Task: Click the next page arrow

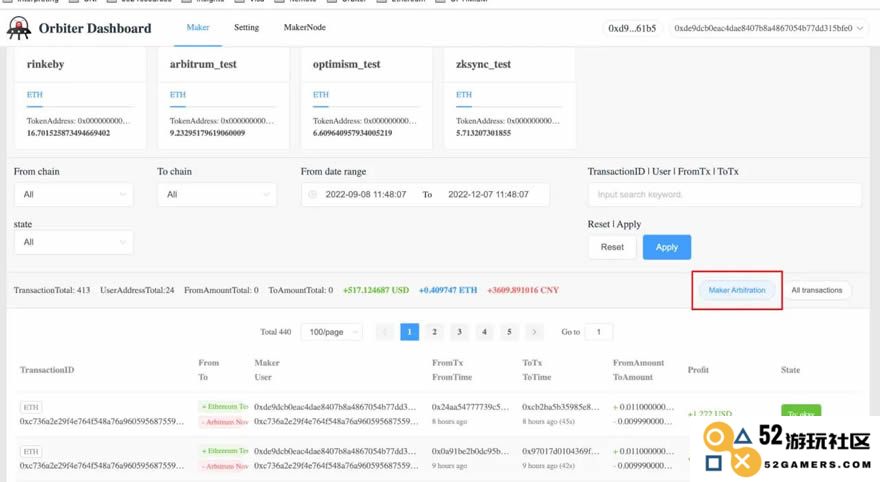Action: tap(534, 332)
